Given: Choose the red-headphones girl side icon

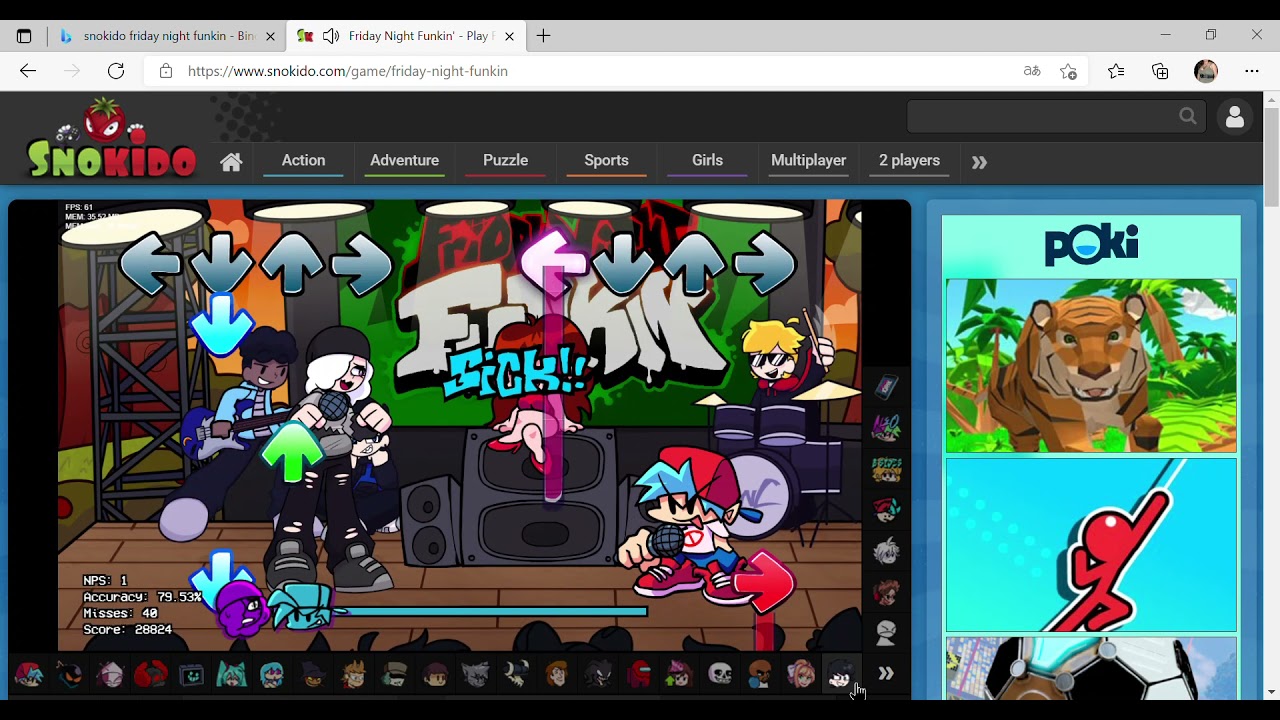Looking at the screenshot, I should (x=886, y=592).
